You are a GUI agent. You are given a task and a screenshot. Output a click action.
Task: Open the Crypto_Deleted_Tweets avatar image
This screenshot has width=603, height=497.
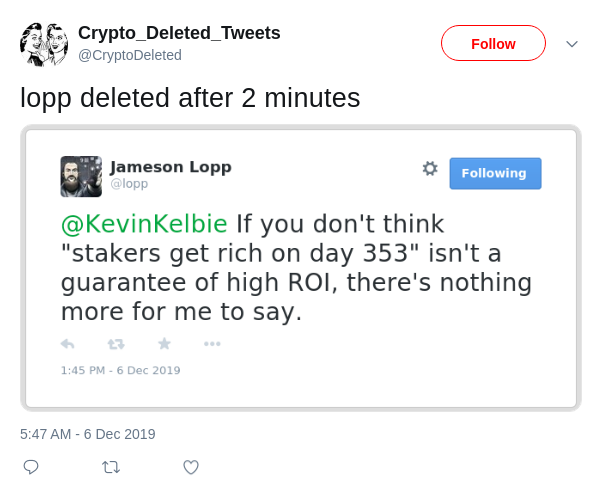coord(44,44)
